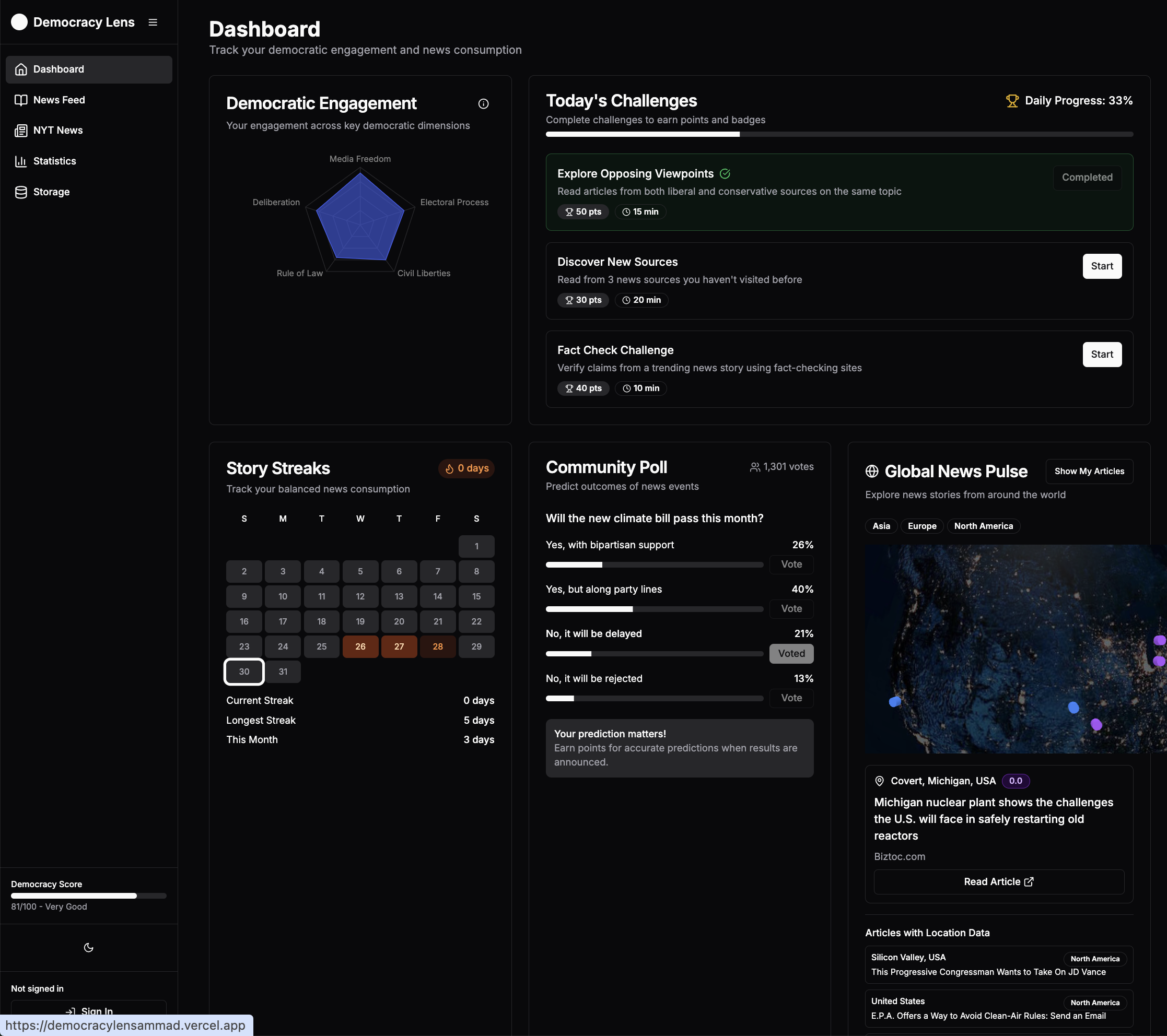Click the hamburger menu icon beside Democracy Lens
This screenshot has height=1036, width=1167.
[153, 22]
